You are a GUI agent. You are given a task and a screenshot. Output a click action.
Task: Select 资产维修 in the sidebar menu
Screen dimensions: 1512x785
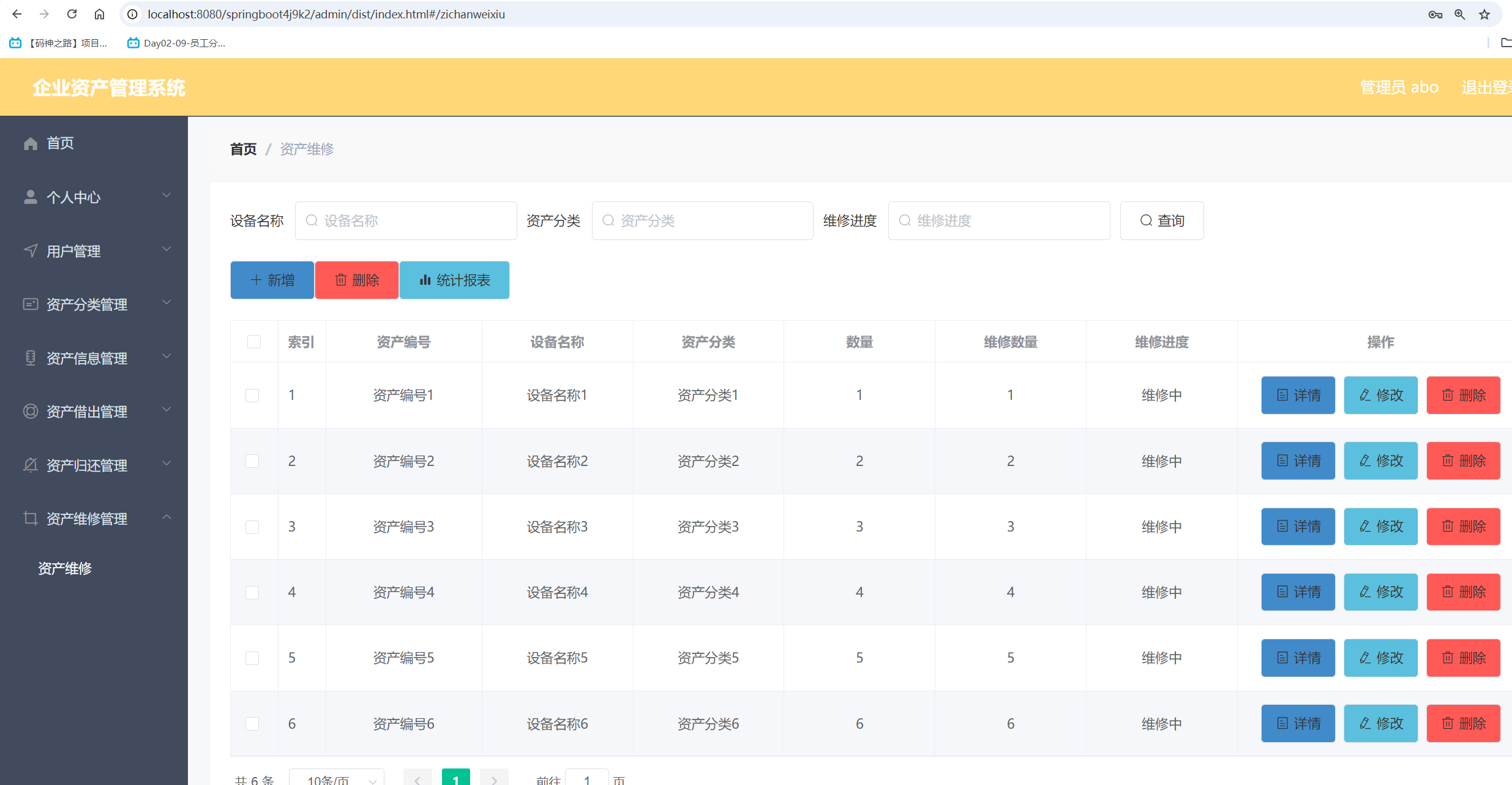[64, 568]
